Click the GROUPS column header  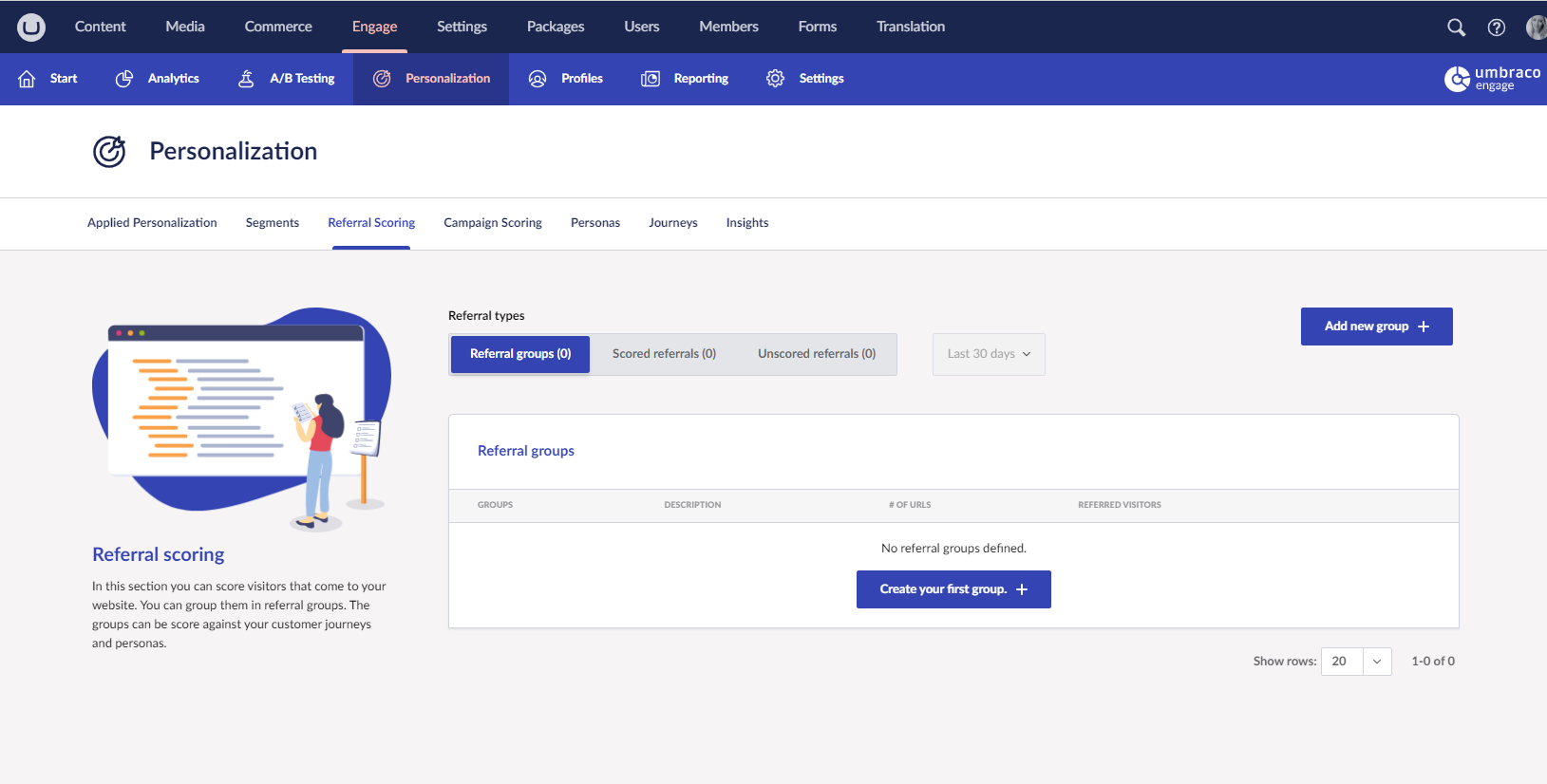495,505
